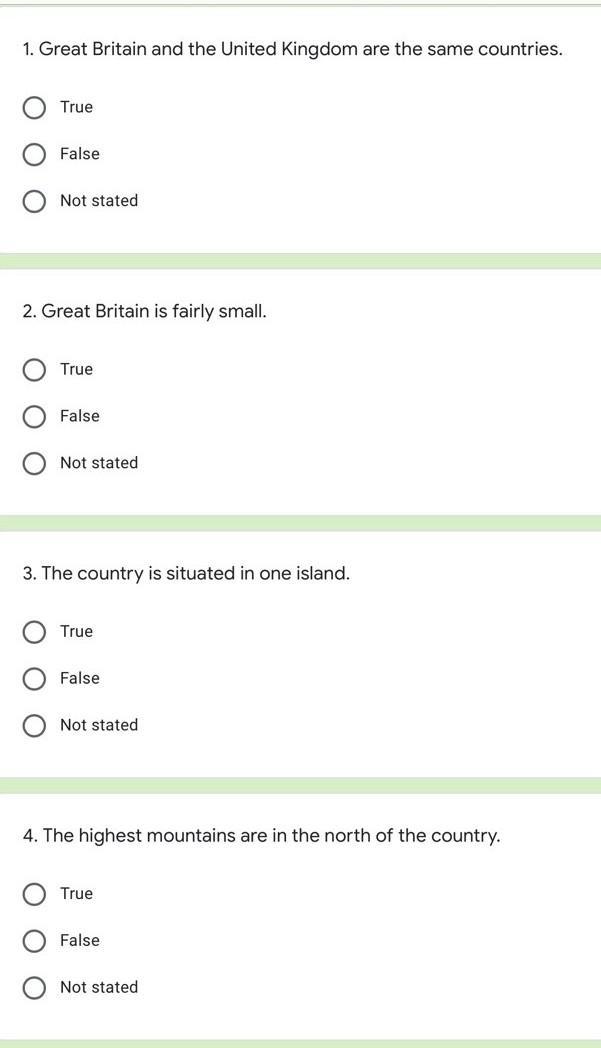Mark False for question 4

click(34, 940)
